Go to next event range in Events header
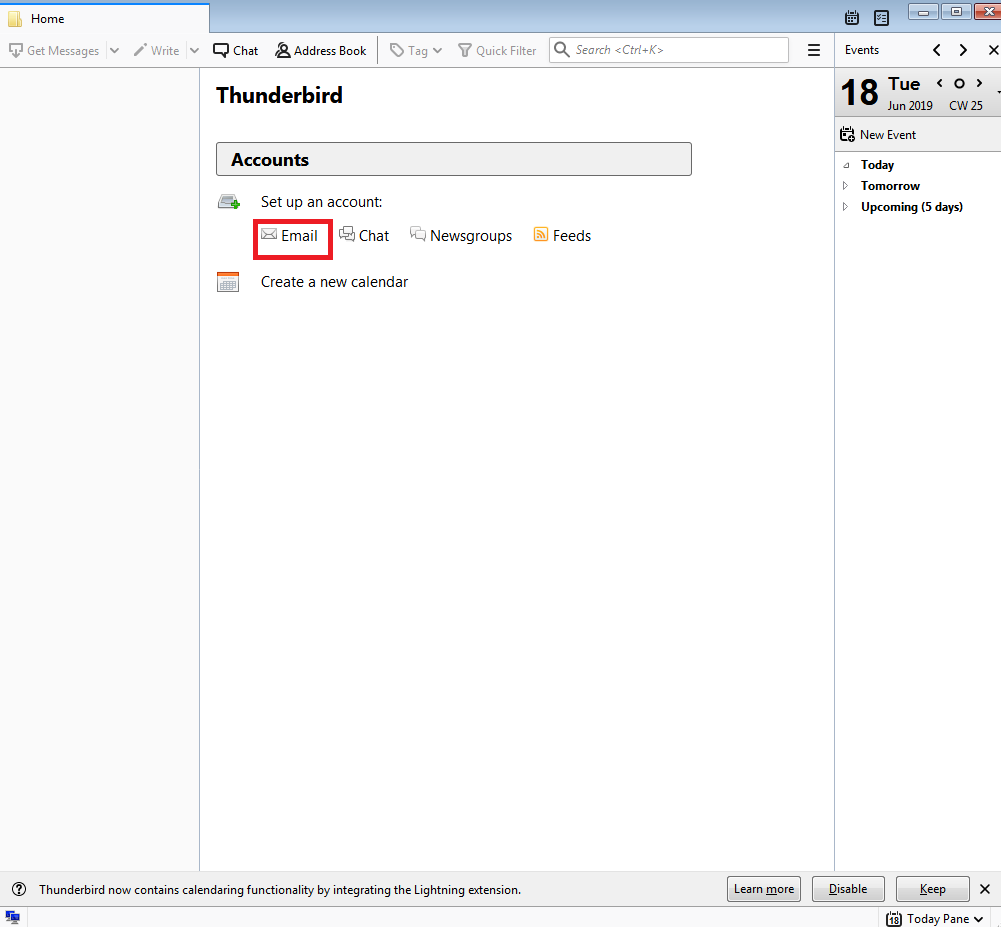 (x=963, y=50)
